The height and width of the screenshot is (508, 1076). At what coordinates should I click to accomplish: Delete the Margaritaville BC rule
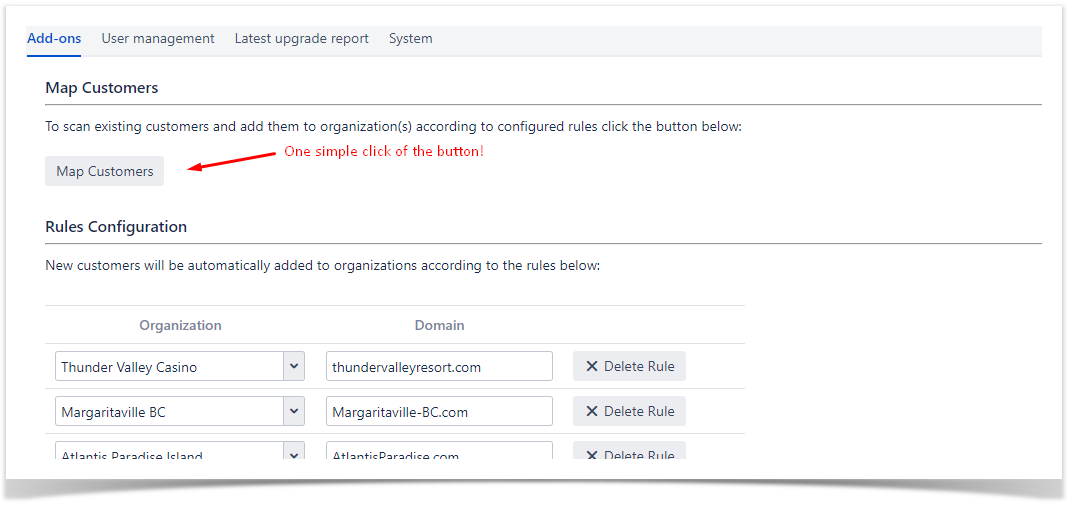629,411
